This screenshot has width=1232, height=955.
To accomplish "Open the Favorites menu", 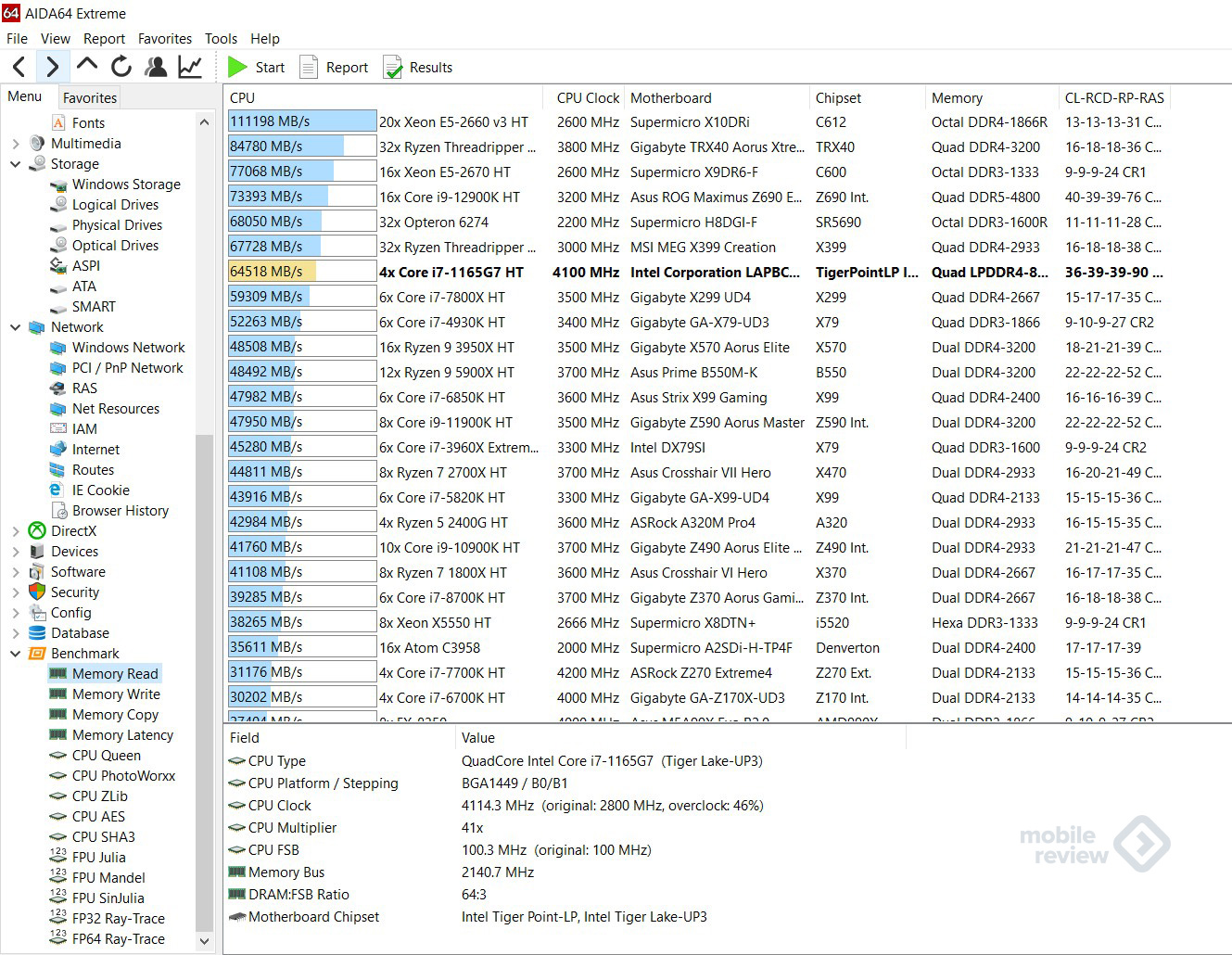I will pos(165,39).
